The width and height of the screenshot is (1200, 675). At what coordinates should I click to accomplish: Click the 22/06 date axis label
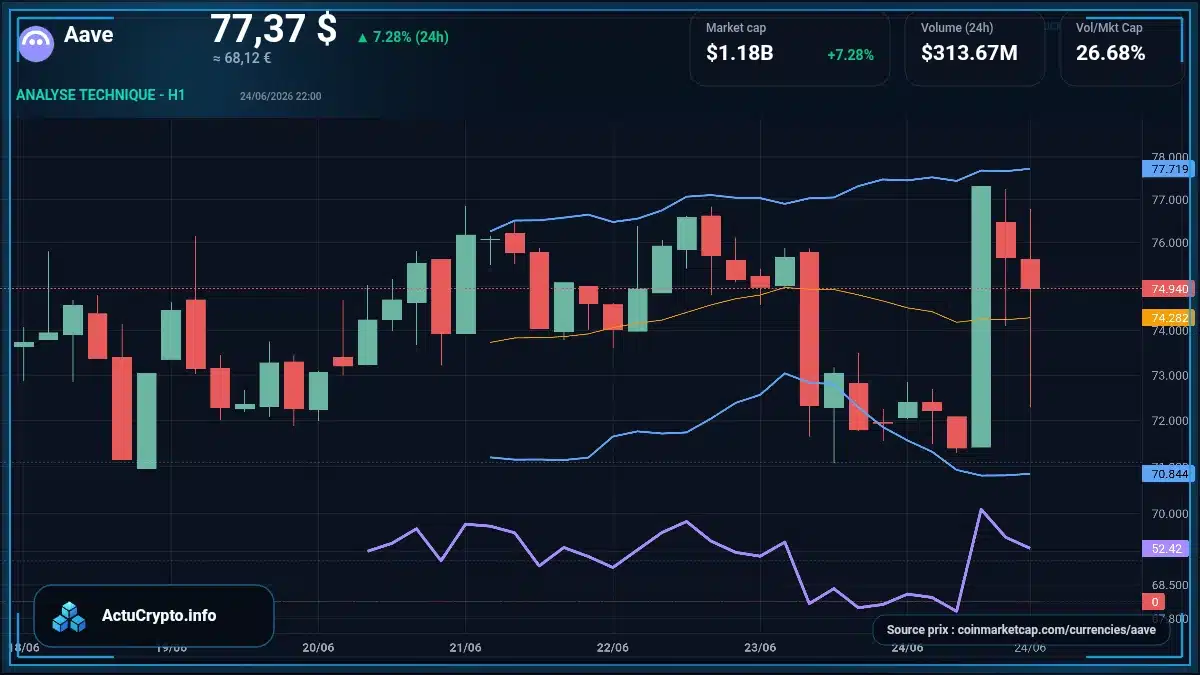[612, 648]
